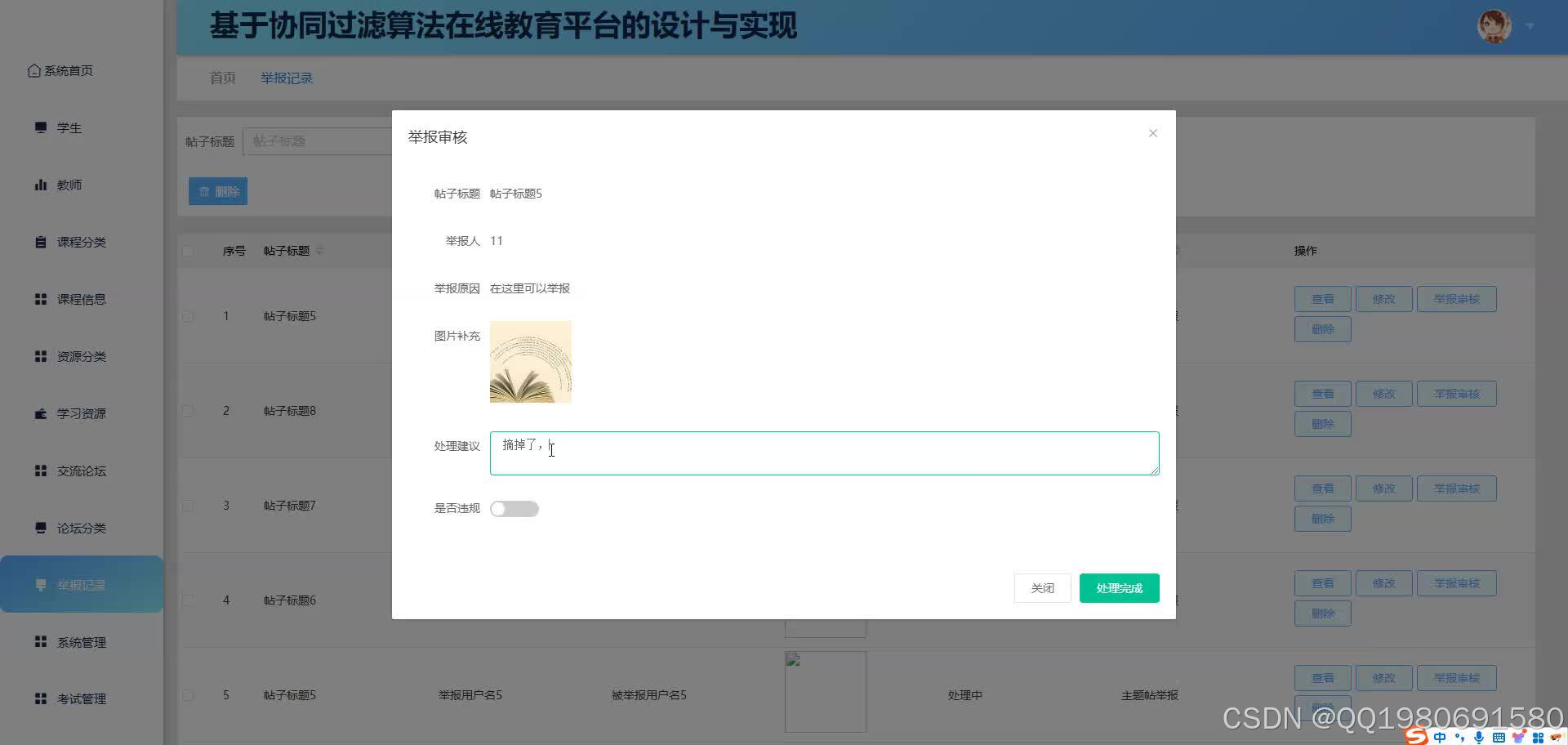Image resolution: width=1568 pixels, height=745 pixels.
Task: Click the 关闭 button in the dialog
Action: [x=1042, y=587]
